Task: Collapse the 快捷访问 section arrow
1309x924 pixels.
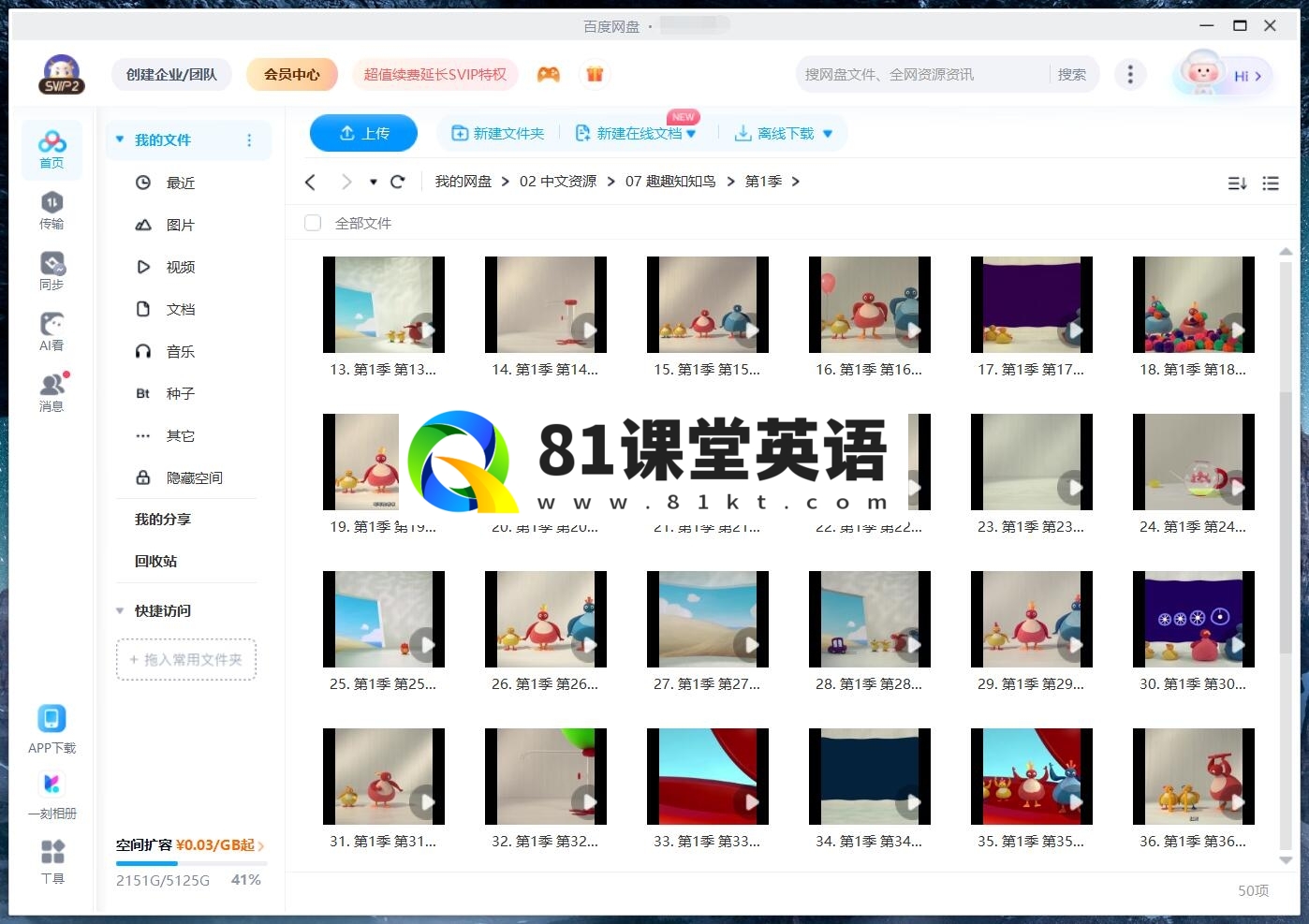Action: click(x=120, y=610)
